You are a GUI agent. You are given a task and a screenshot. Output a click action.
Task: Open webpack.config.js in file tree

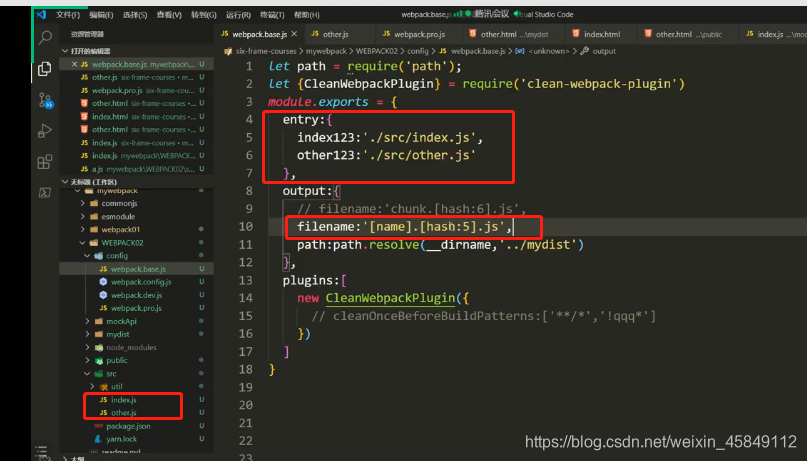click(x=141, y=282)
